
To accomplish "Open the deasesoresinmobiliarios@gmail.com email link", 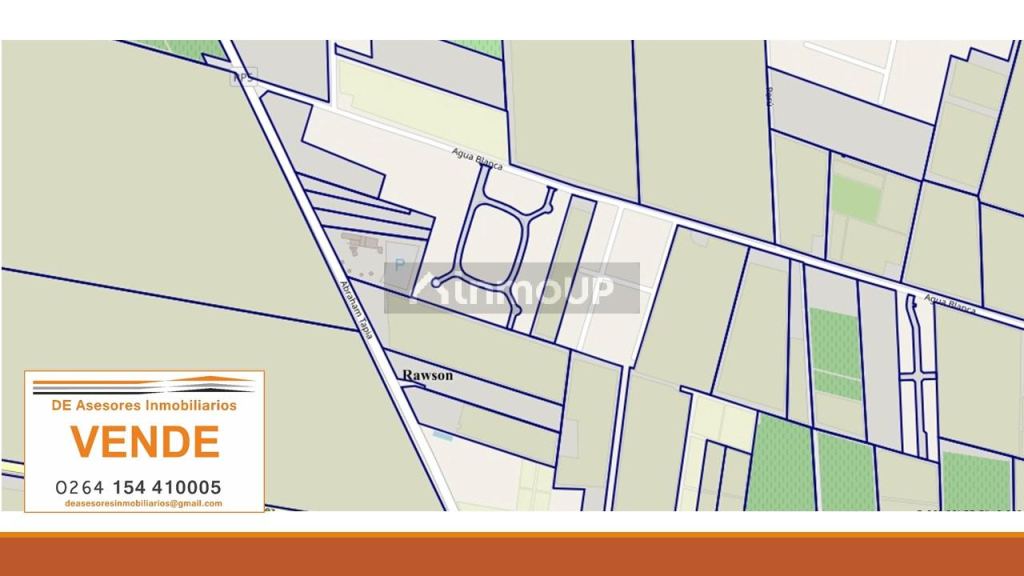I will tap(143, 504).
